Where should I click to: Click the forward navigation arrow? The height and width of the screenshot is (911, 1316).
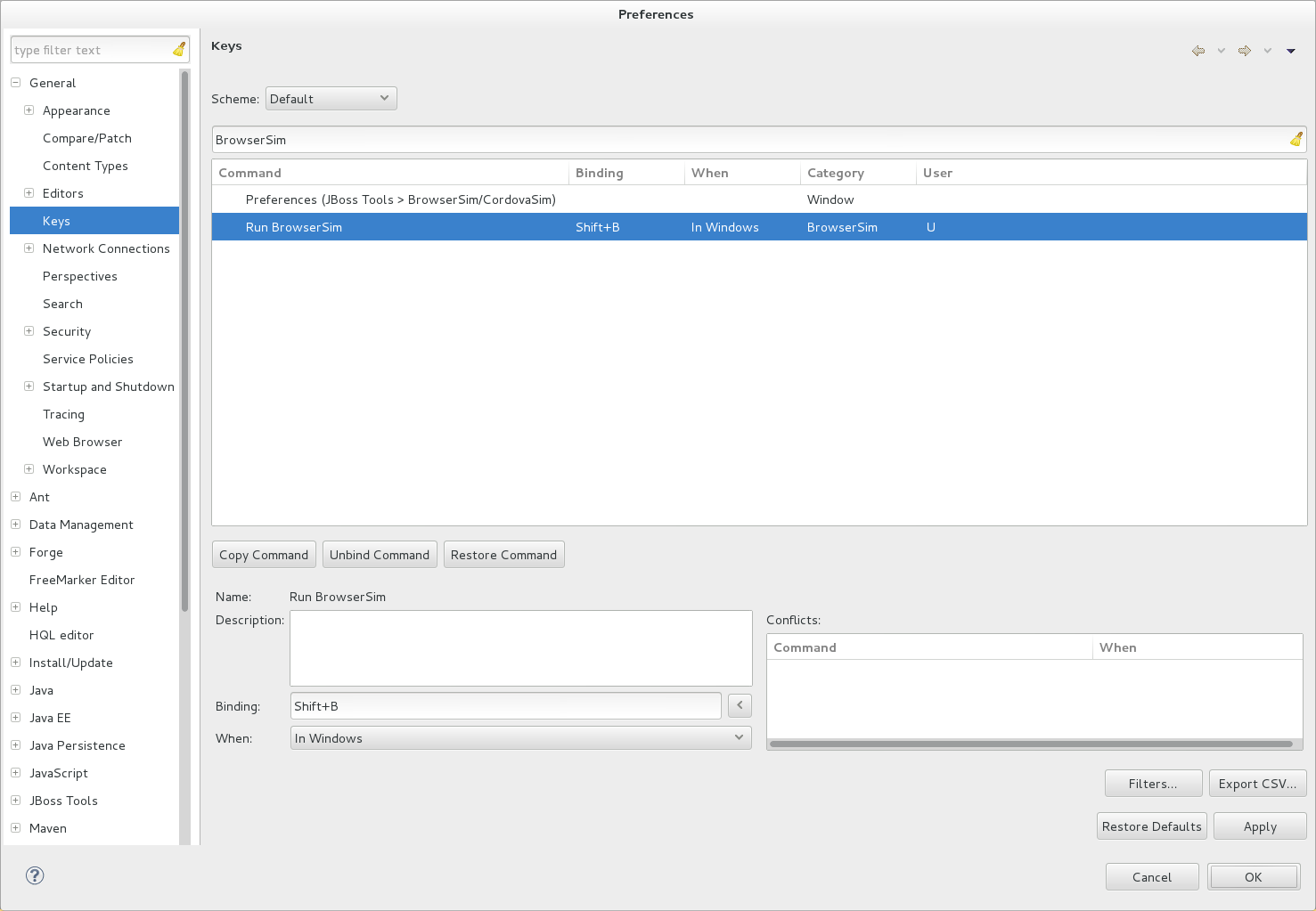point(1244,51)
